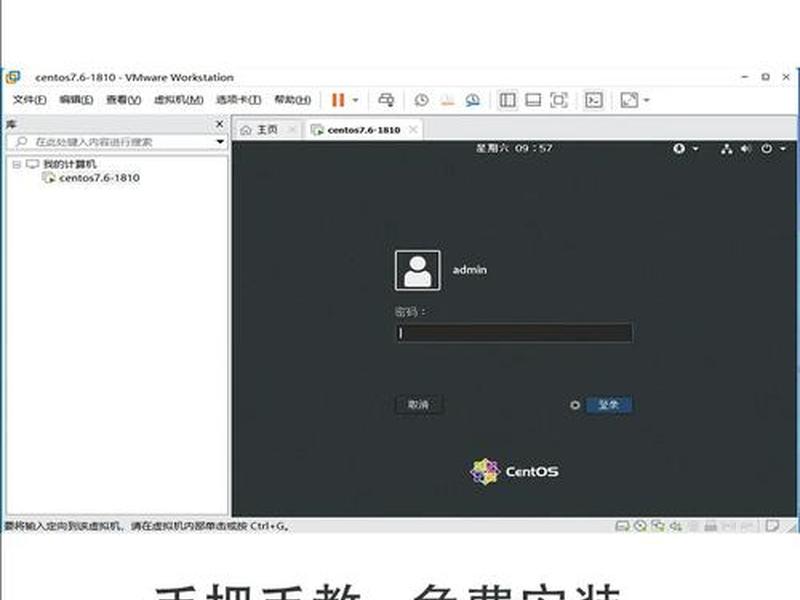800x600 pixels.
Task: Click the hard disk status icon
Action: [622, 526]
